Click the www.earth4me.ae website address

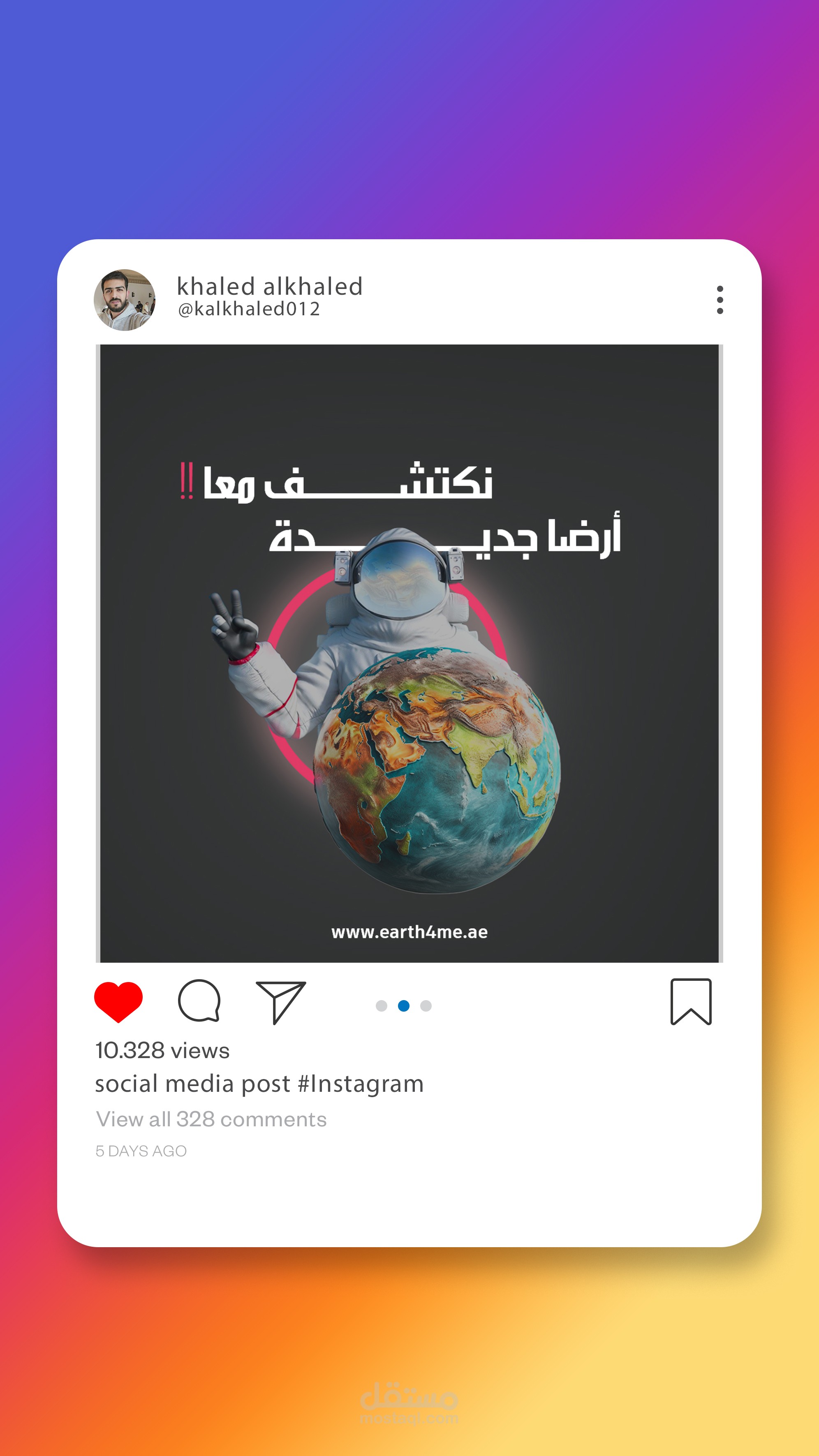pos(409,932)
